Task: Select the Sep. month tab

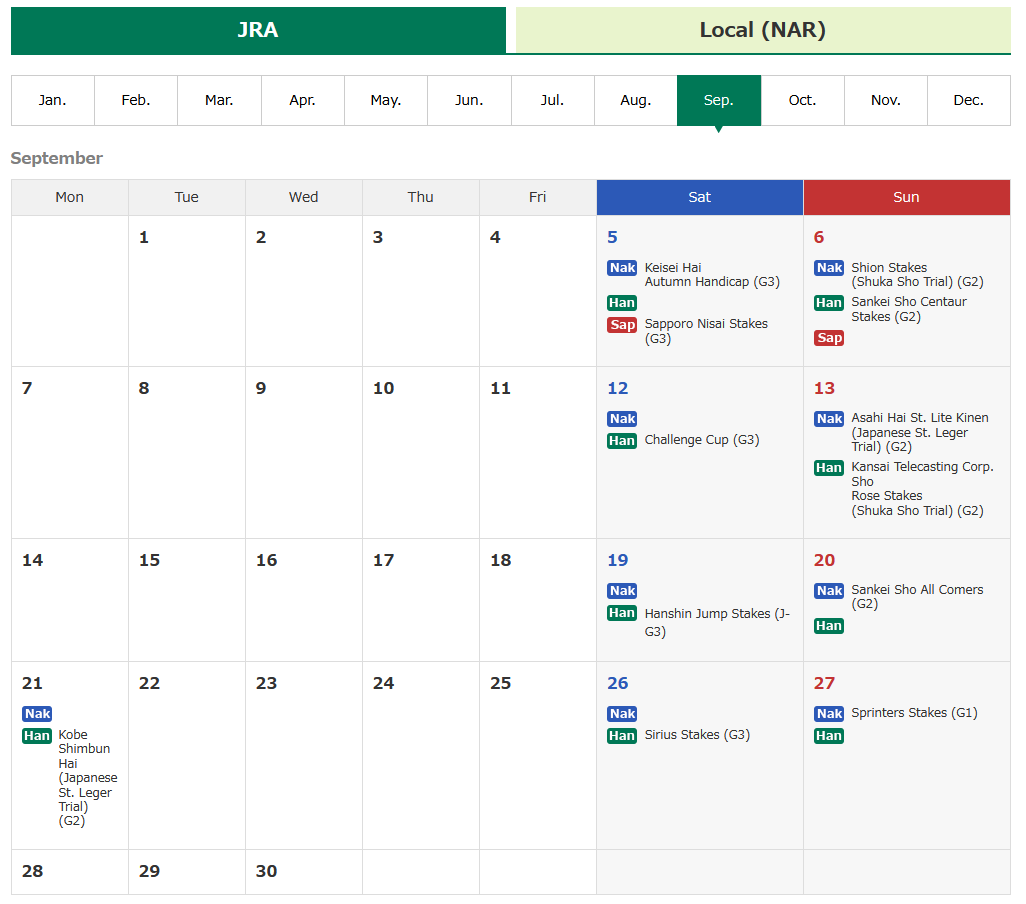Action: tap(718, 100)
